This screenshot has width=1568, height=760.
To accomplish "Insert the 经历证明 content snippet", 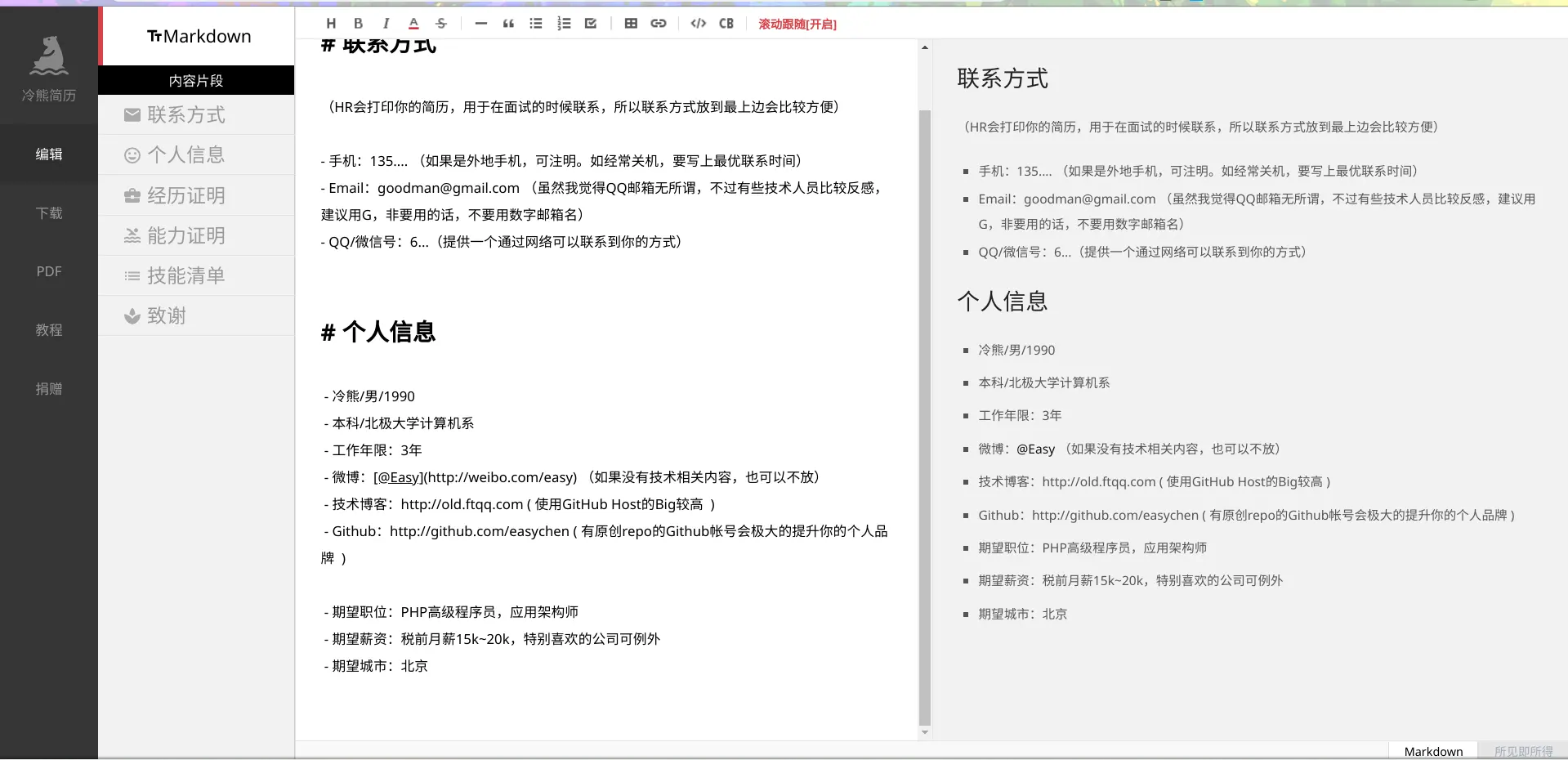I will (x=196, y=195).
